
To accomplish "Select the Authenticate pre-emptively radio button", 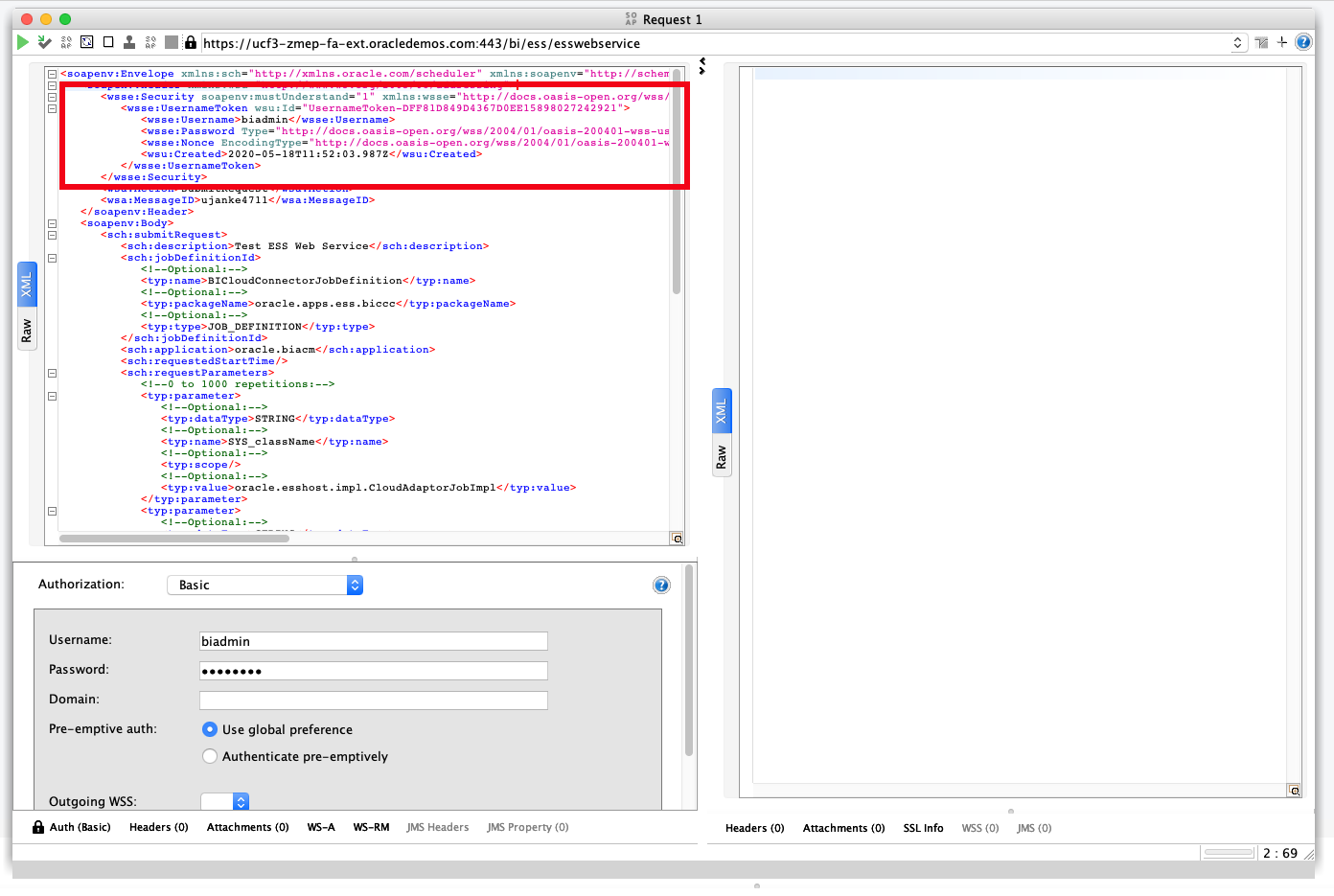I will [x=210, y=756].
